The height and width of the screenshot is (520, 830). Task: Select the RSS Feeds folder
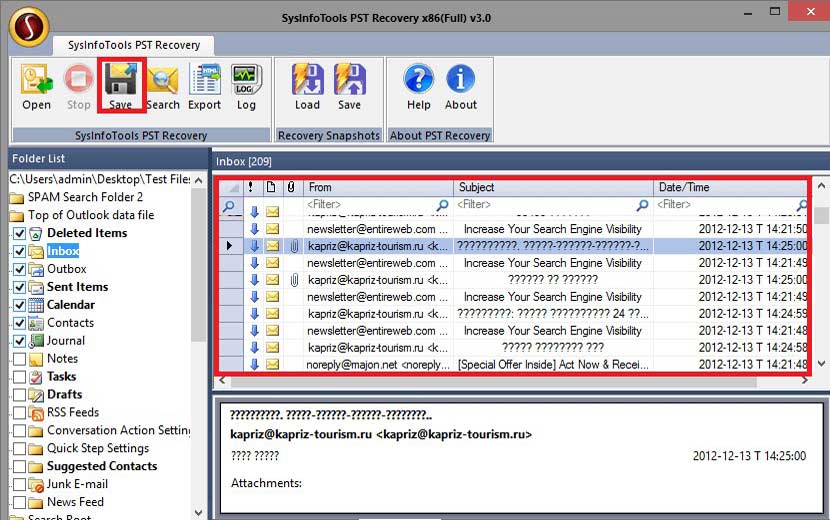(x=73, y=413)
